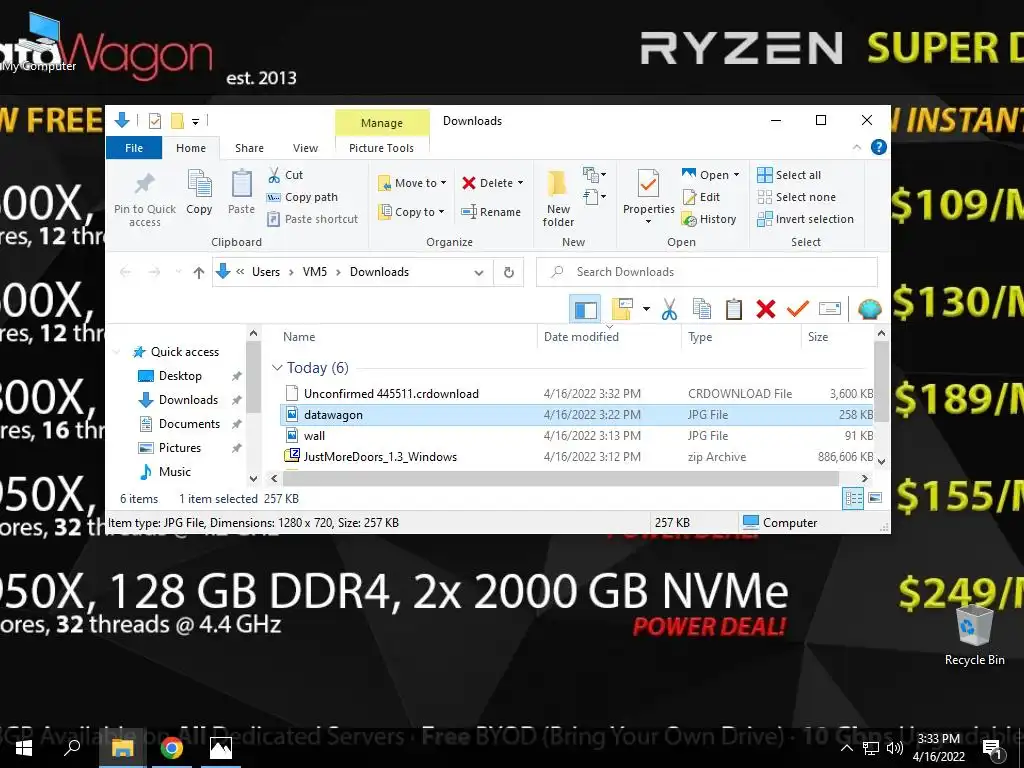Open file History
Screen dimensions: 1024x768
click(709, 219)
